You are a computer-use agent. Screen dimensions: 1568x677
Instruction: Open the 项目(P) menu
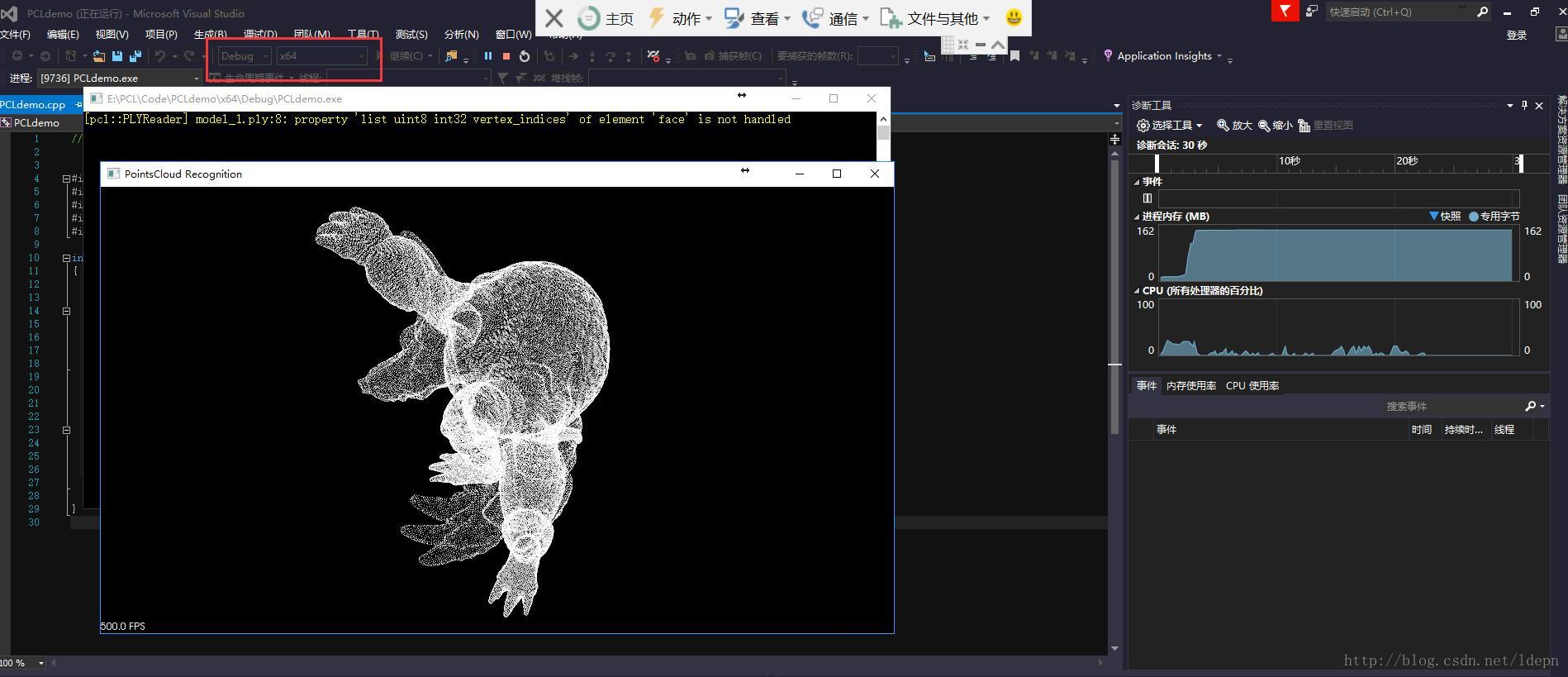pos(161,35)
